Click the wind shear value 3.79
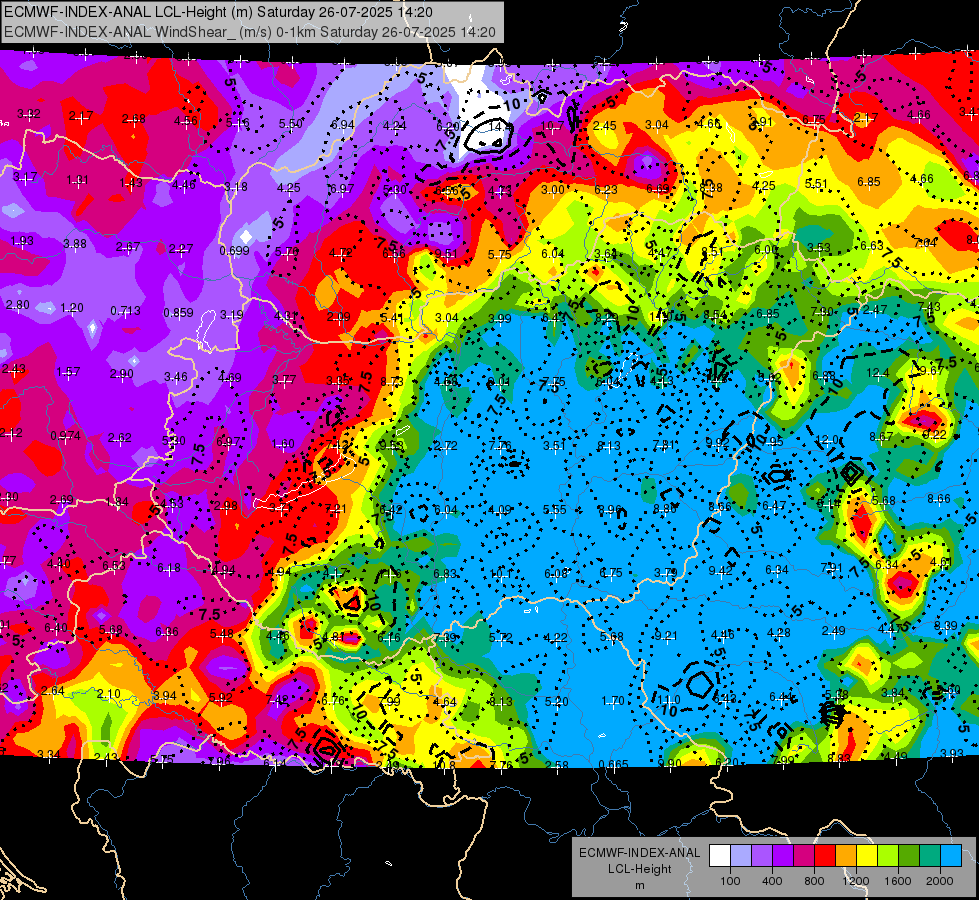Screen dimensions: 979x900 click(x=666, y=573)
